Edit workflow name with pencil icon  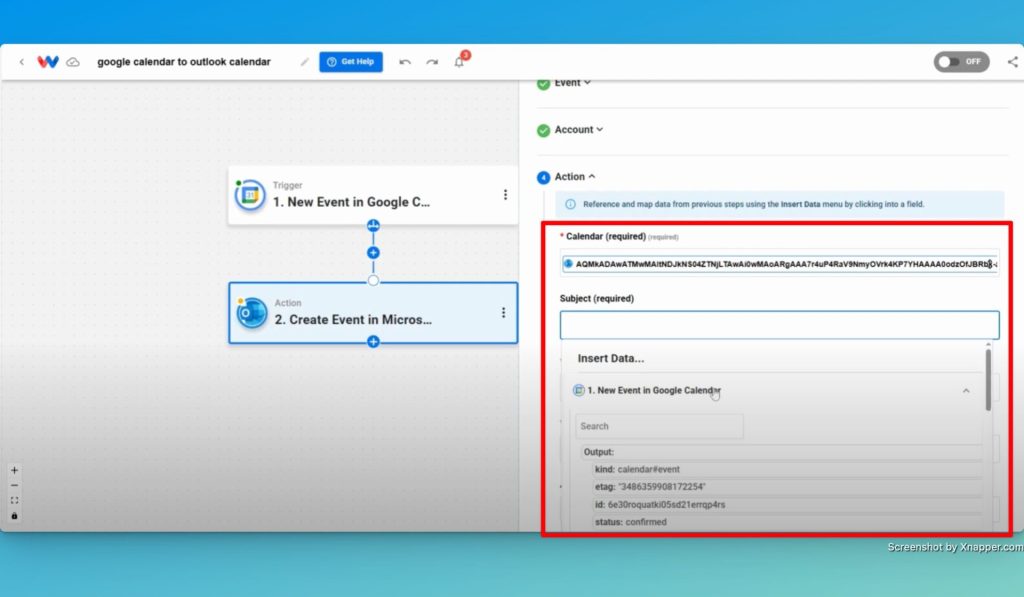click(x=304, y=62)
